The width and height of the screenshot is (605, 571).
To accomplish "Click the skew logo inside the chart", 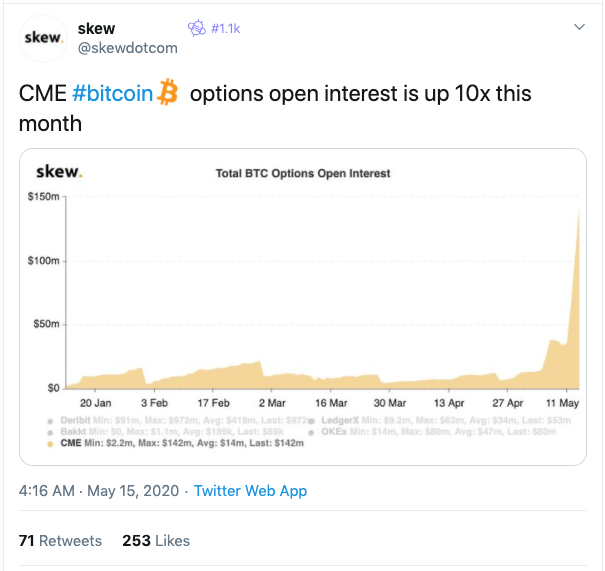I will 59,171.
